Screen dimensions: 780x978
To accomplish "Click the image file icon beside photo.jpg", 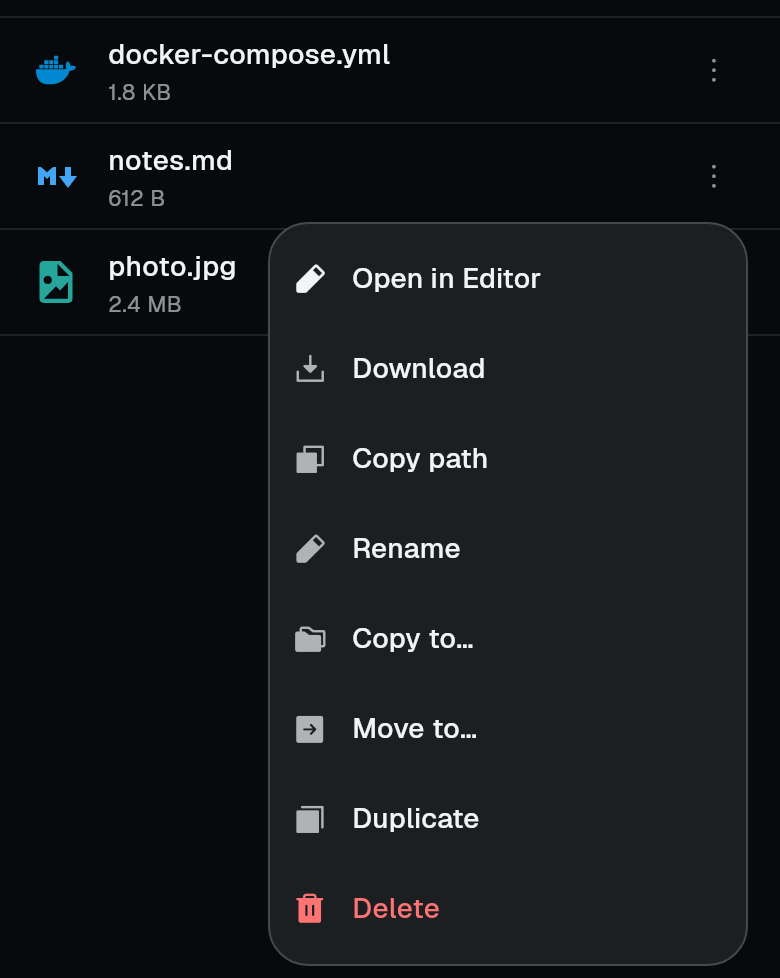I will point(56,282).
